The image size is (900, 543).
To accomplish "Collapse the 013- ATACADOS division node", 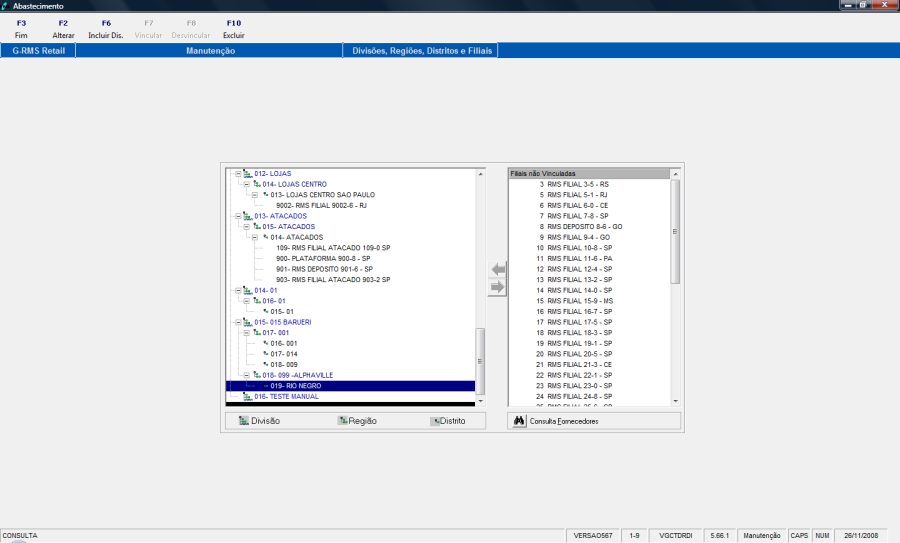I will click(238, 216).
